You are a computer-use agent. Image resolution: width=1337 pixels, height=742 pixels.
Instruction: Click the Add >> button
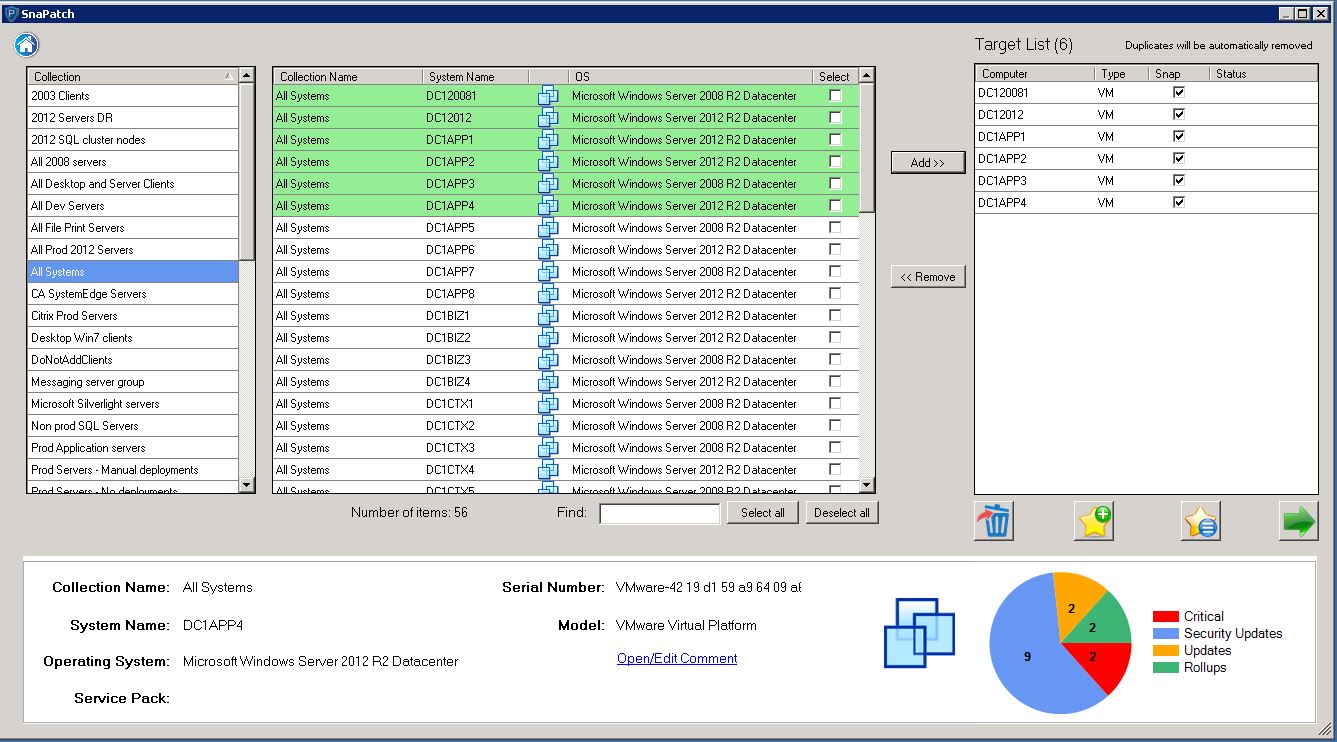pyautogui.click(x=928, y=162)
